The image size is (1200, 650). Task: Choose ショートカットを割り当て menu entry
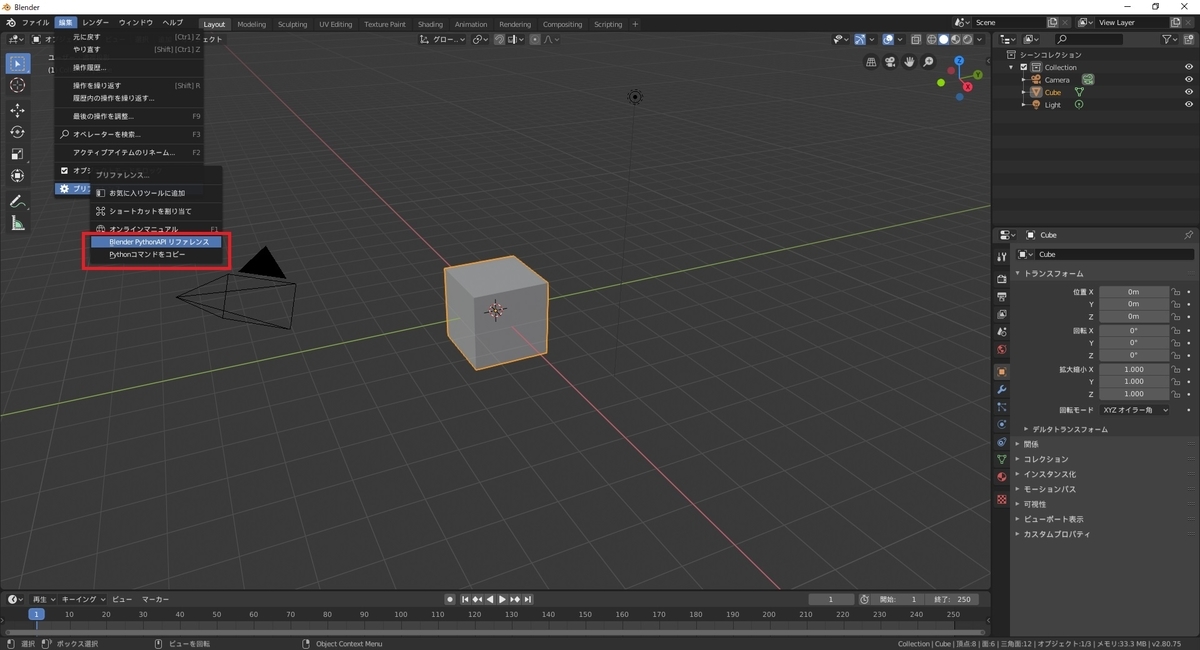pos(156,211)
